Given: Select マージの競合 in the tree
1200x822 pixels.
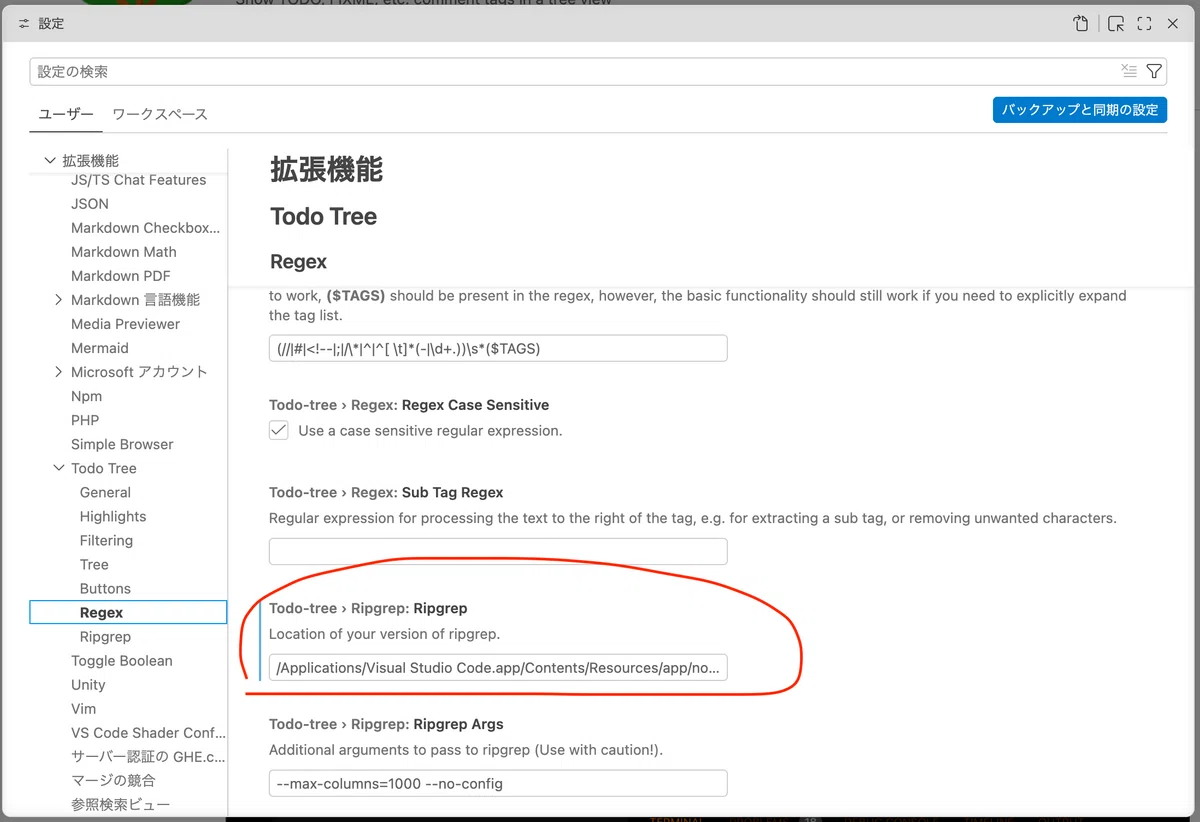Looking at the screenshot, I should pos(113,780).
